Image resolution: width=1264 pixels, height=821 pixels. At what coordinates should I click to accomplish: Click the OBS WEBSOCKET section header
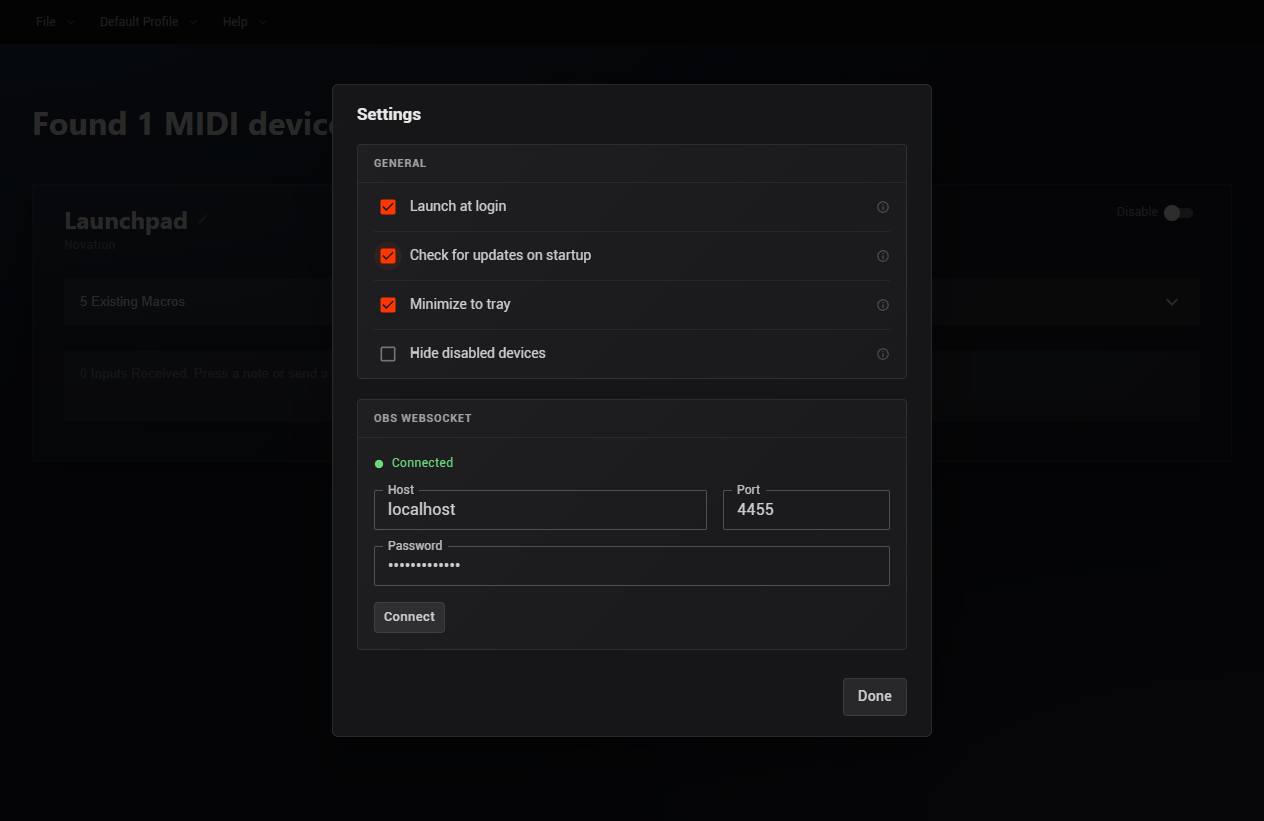(423, 418)
